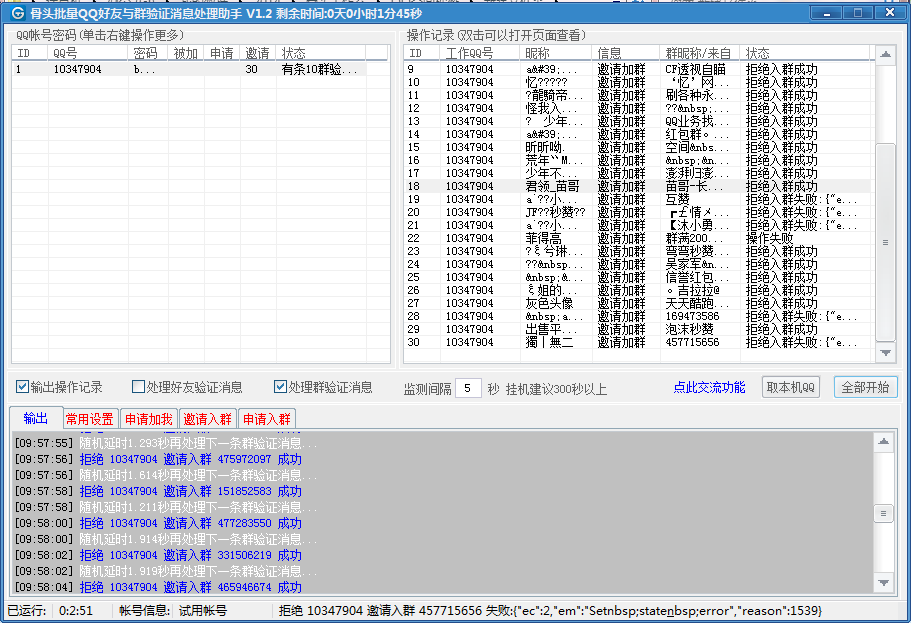This screenshot has height=623, width=911.
Task: Click group number 457715656 in row 30
Action: point(692,342)
